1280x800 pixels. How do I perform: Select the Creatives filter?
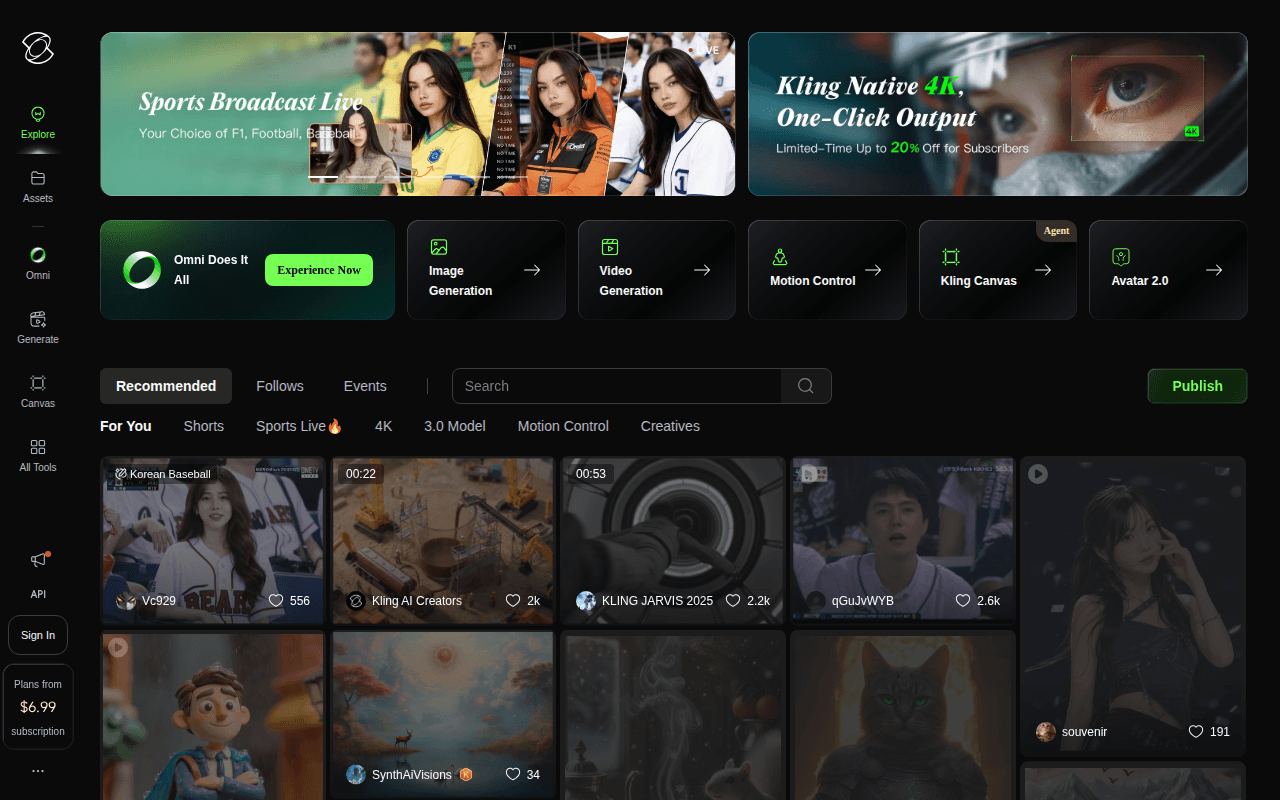click(x=670, y=426)
